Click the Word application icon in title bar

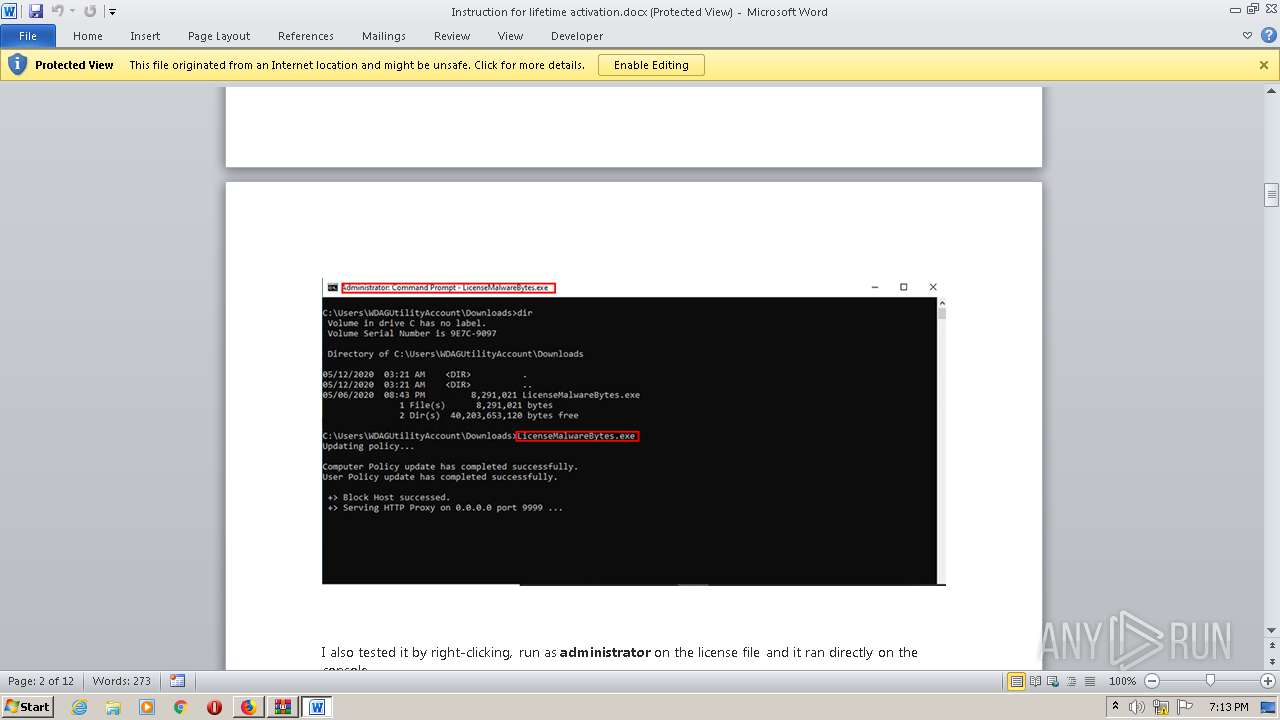coord(9,12)
